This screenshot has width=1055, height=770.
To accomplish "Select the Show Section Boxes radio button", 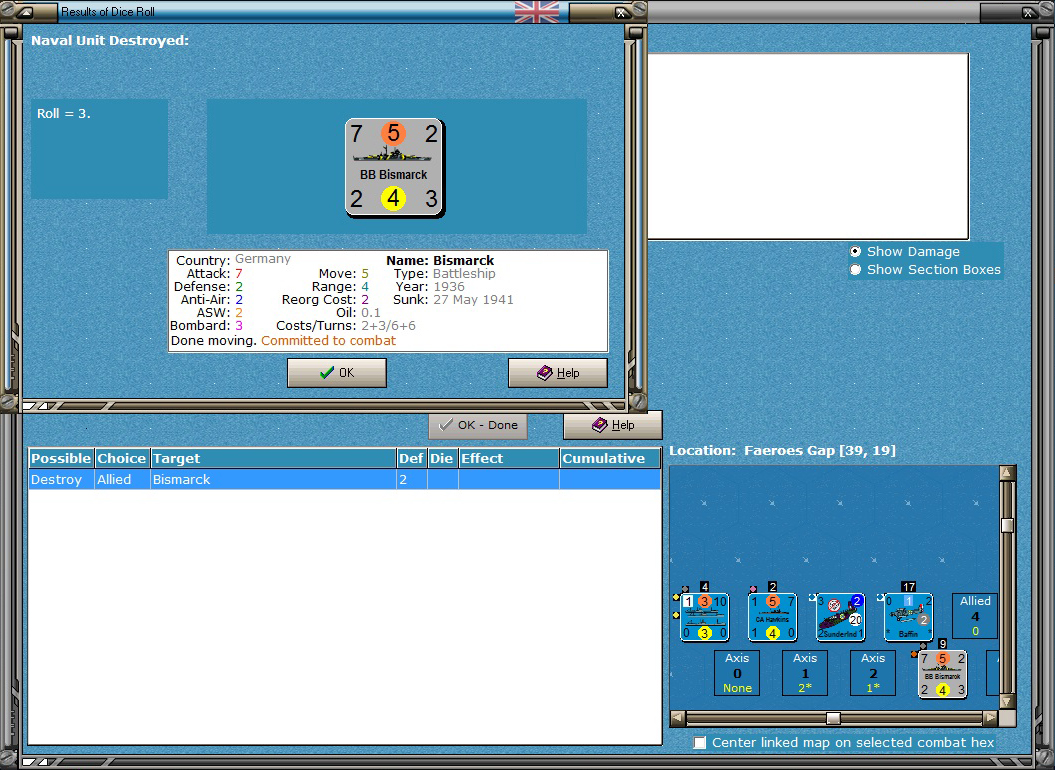I will pyautogui.click(x=855, y=270).
